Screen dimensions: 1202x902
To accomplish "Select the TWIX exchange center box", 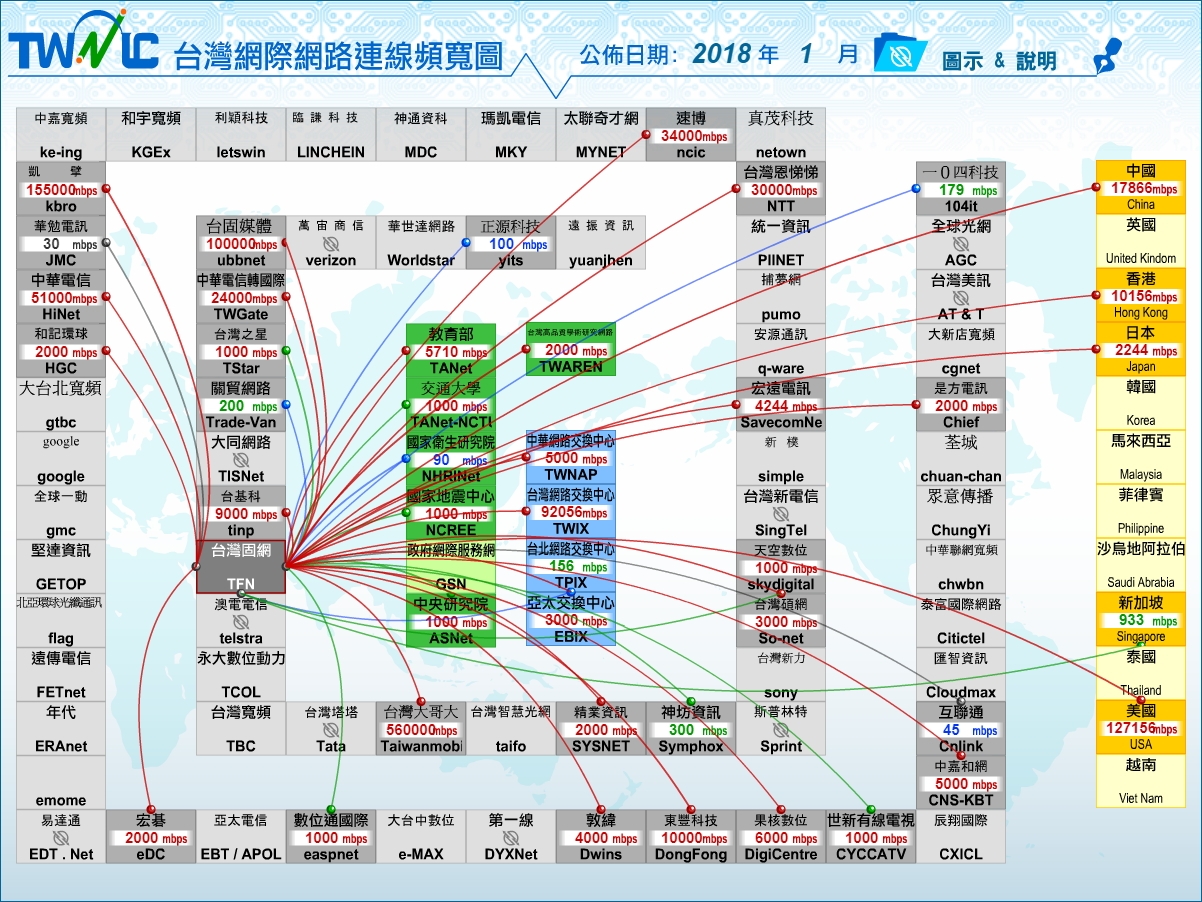I will coord(571,512).
